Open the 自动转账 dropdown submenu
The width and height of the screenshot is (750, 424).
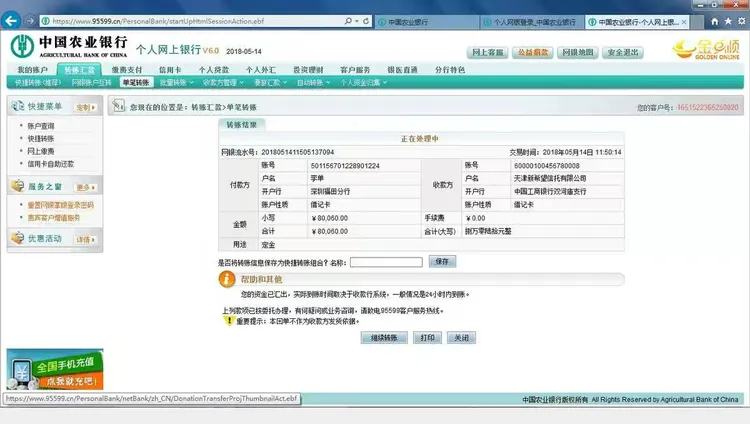pyautogui.click(x=313, y=83)
